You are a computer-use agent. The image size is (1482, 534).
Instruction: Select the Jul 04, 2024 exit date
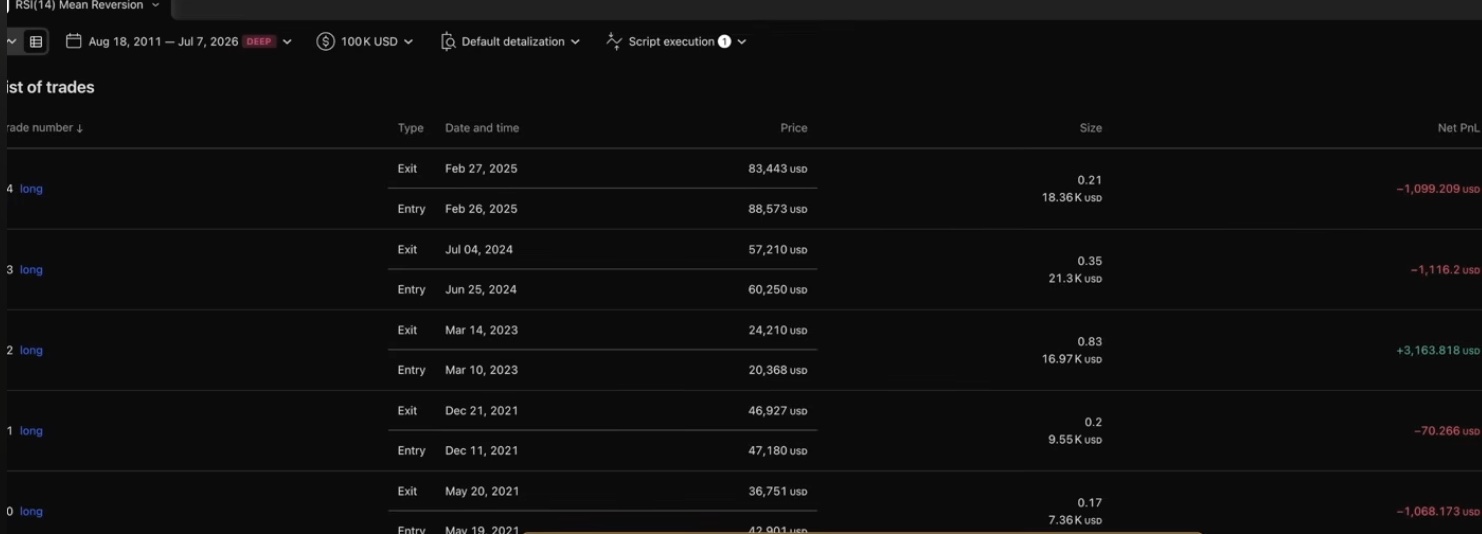click(x=479, y=250)
